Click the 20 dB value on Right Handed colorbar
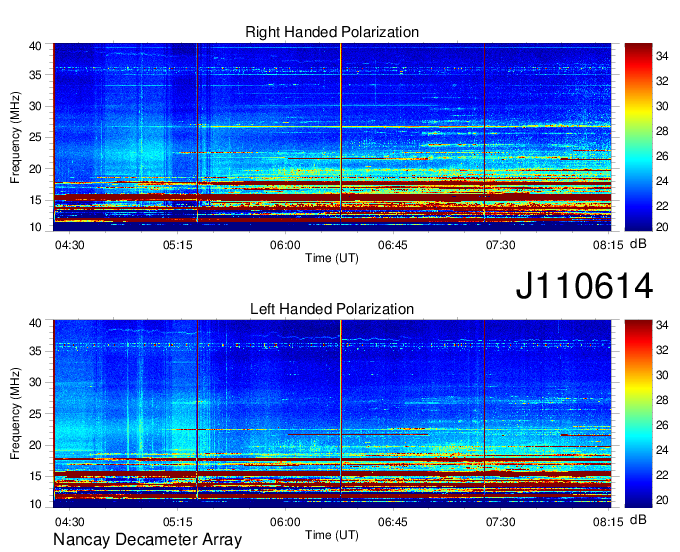This screenshot has height=552, width=680. coord(662,226)
